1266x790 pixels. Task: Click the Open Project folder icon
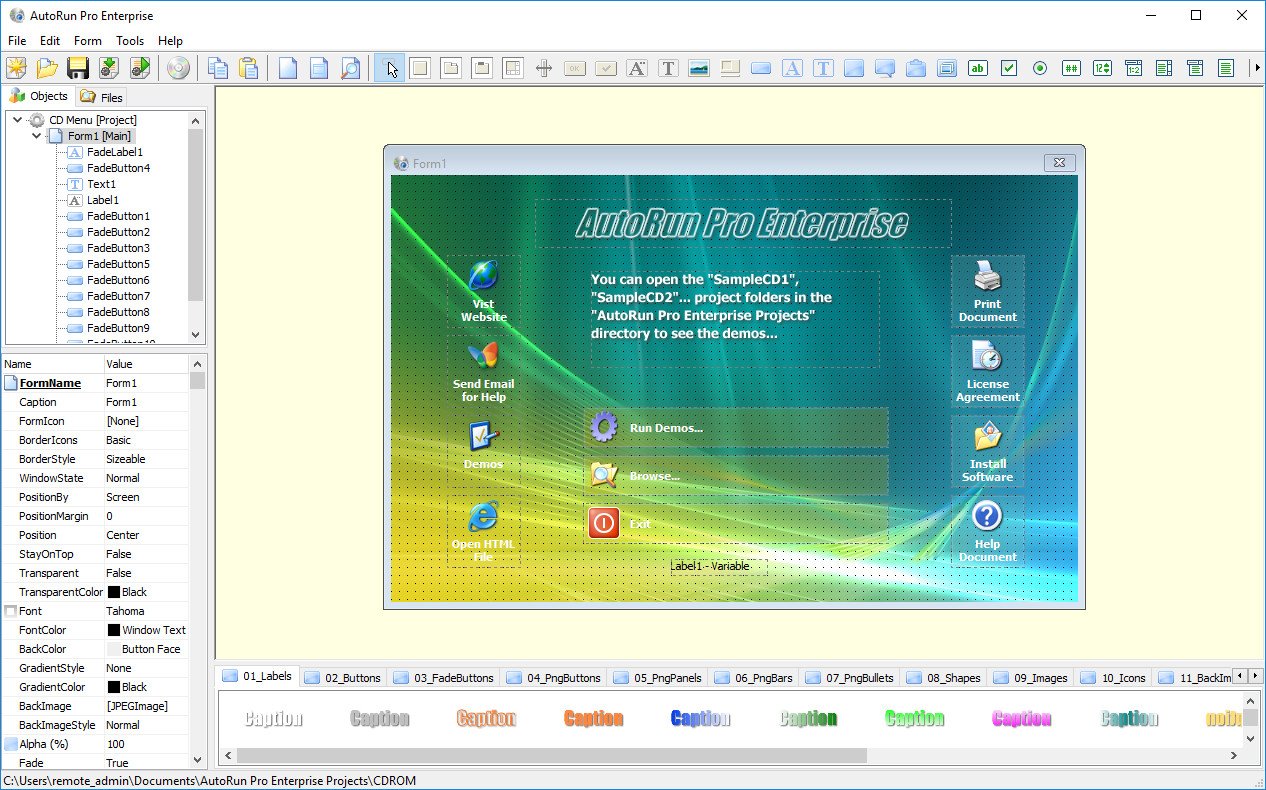pos(47,68)
